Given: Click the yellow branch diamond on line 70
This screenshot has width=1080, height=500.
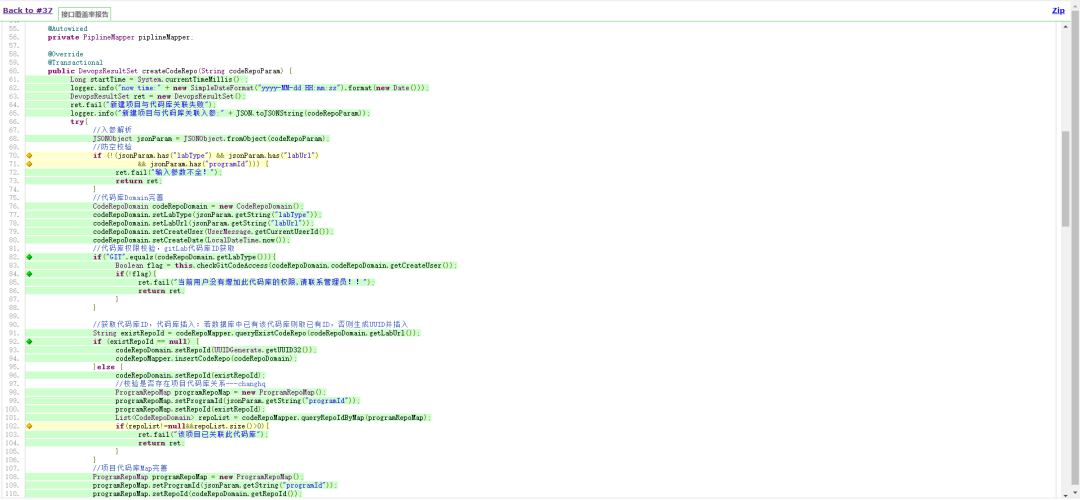Looking at the screenshot, I should pyautogui.click(x=29, y=156).
